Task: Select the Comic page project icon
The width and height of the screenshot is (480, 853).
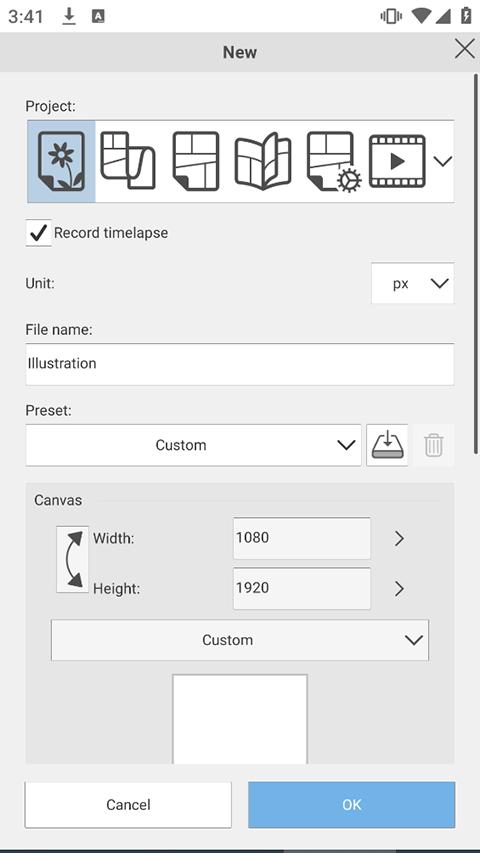Action: 195,161
